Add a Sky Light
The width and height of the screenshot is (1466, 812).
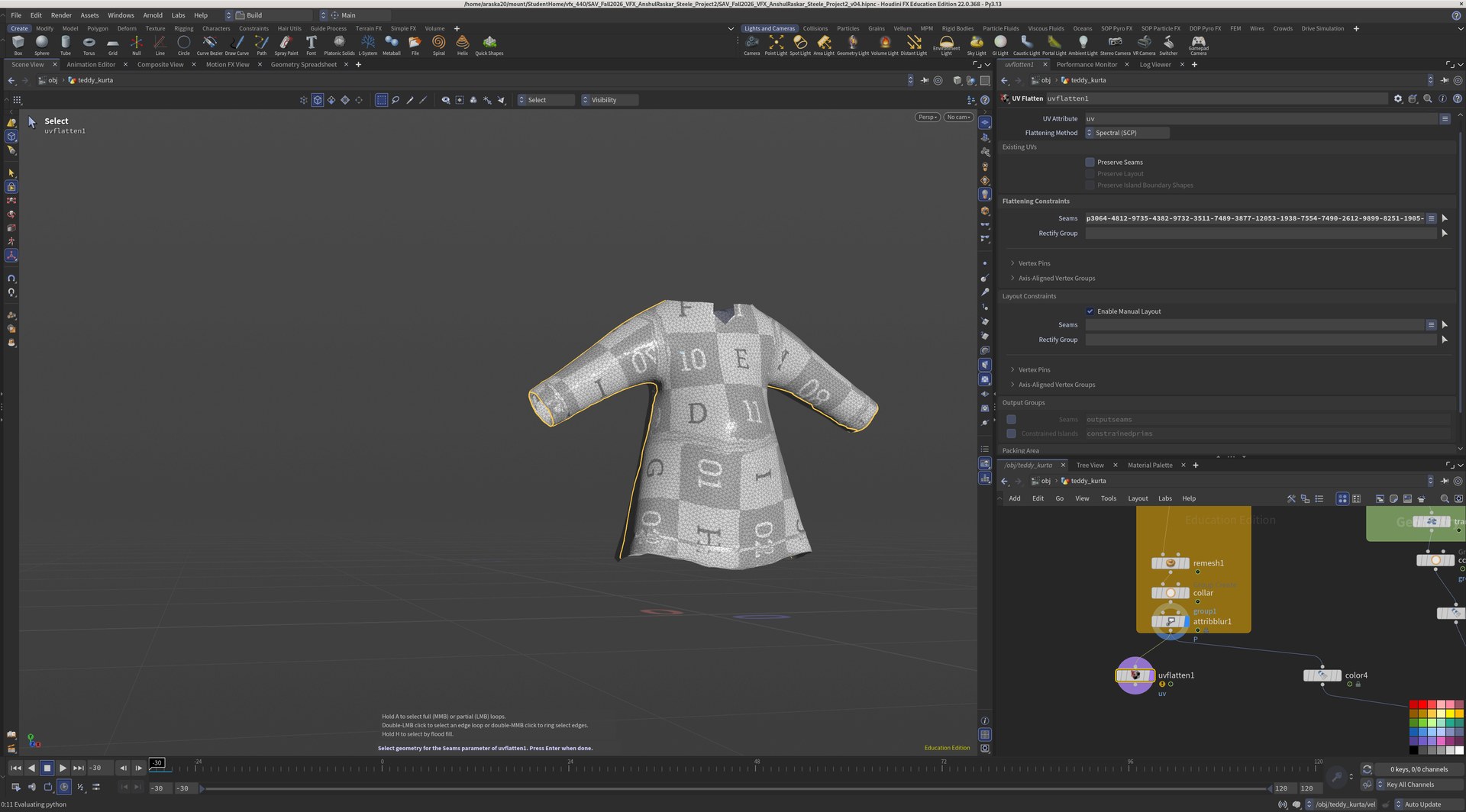tap(977, 44)
